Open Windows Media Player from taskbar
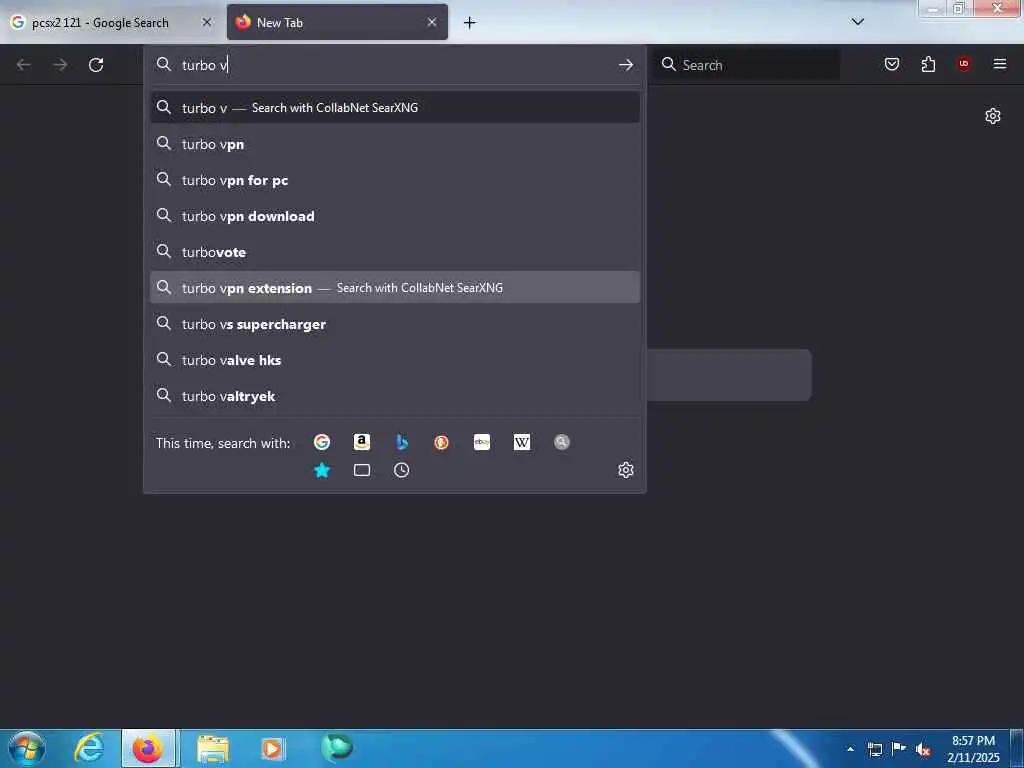Image resolution: width=1024 pixels, height=768 pixels. click(272, 748)
